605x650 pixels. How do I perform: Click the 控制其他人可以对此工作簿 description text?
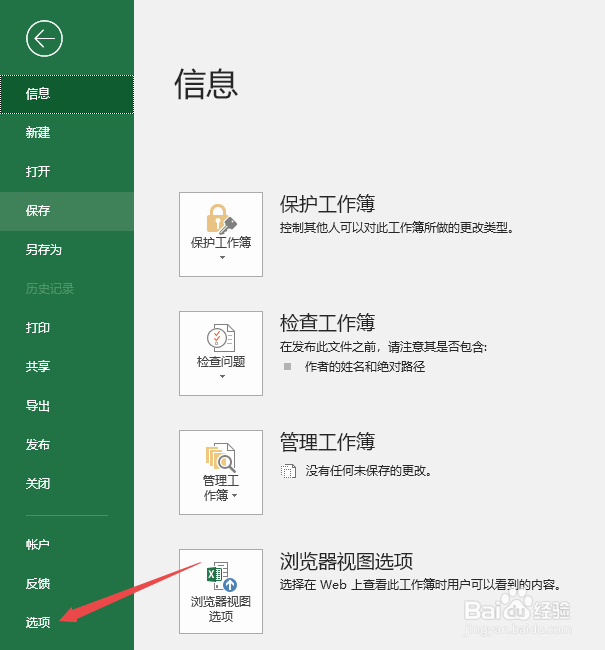coord(397,228)
